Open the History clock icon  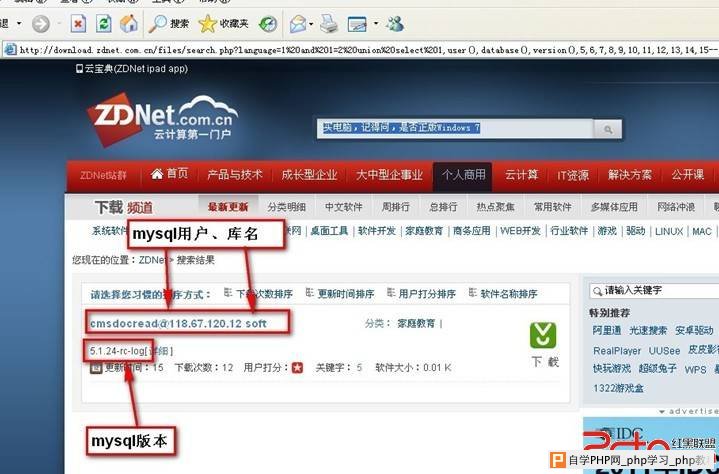268,24
